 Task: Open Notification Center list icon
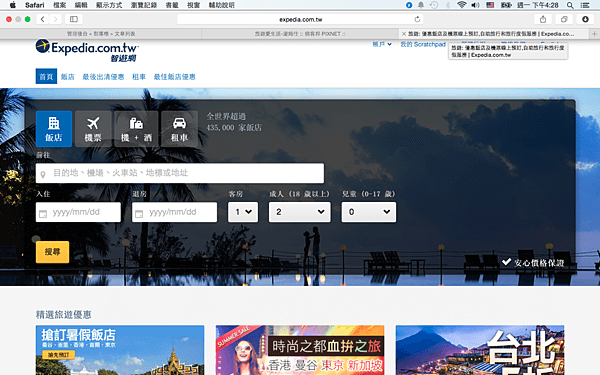coord(585,5)
